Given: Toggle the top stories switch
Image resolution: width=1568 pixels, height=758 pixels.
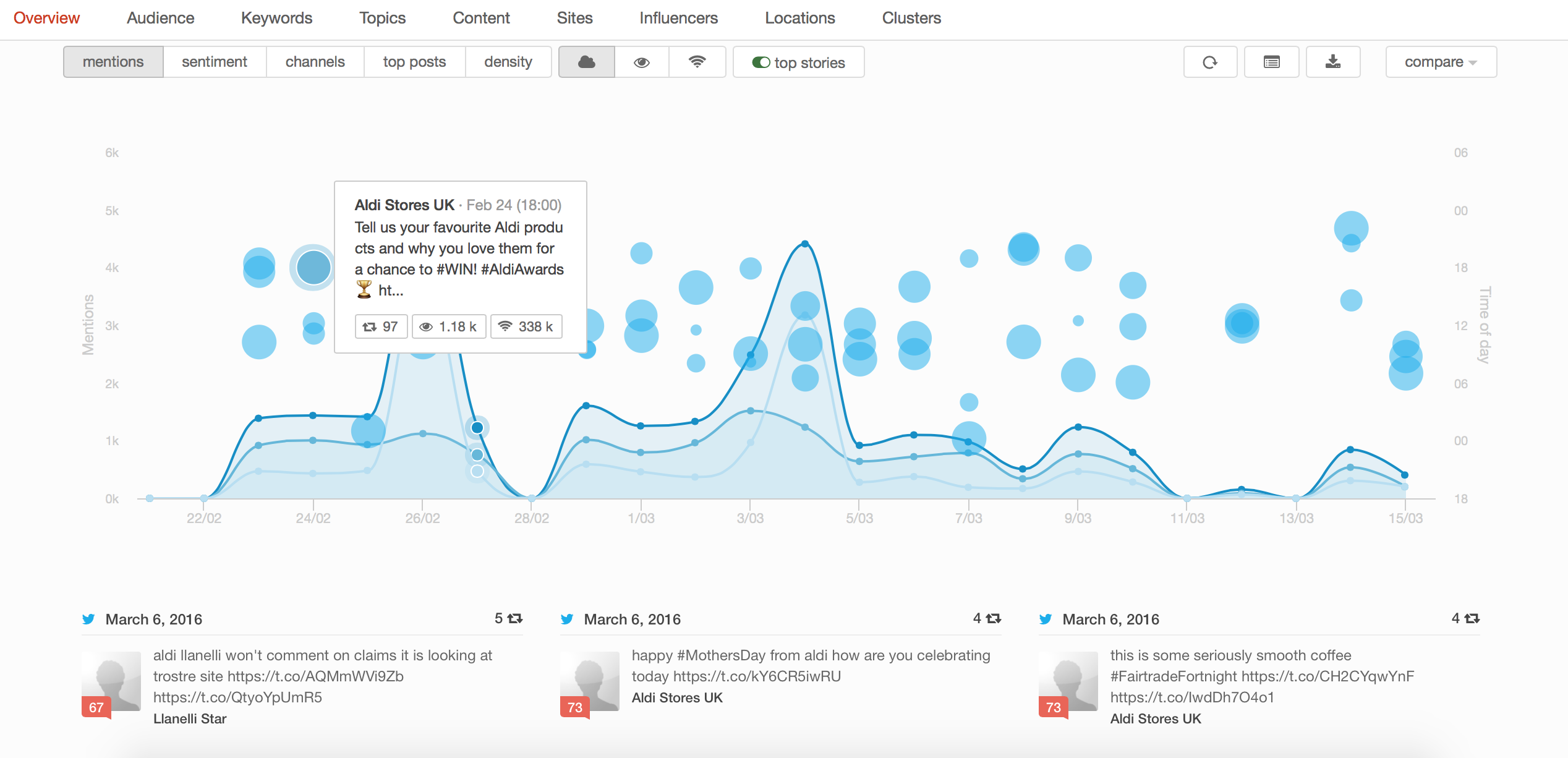Looking at the screenshot, I should (761, 62).
